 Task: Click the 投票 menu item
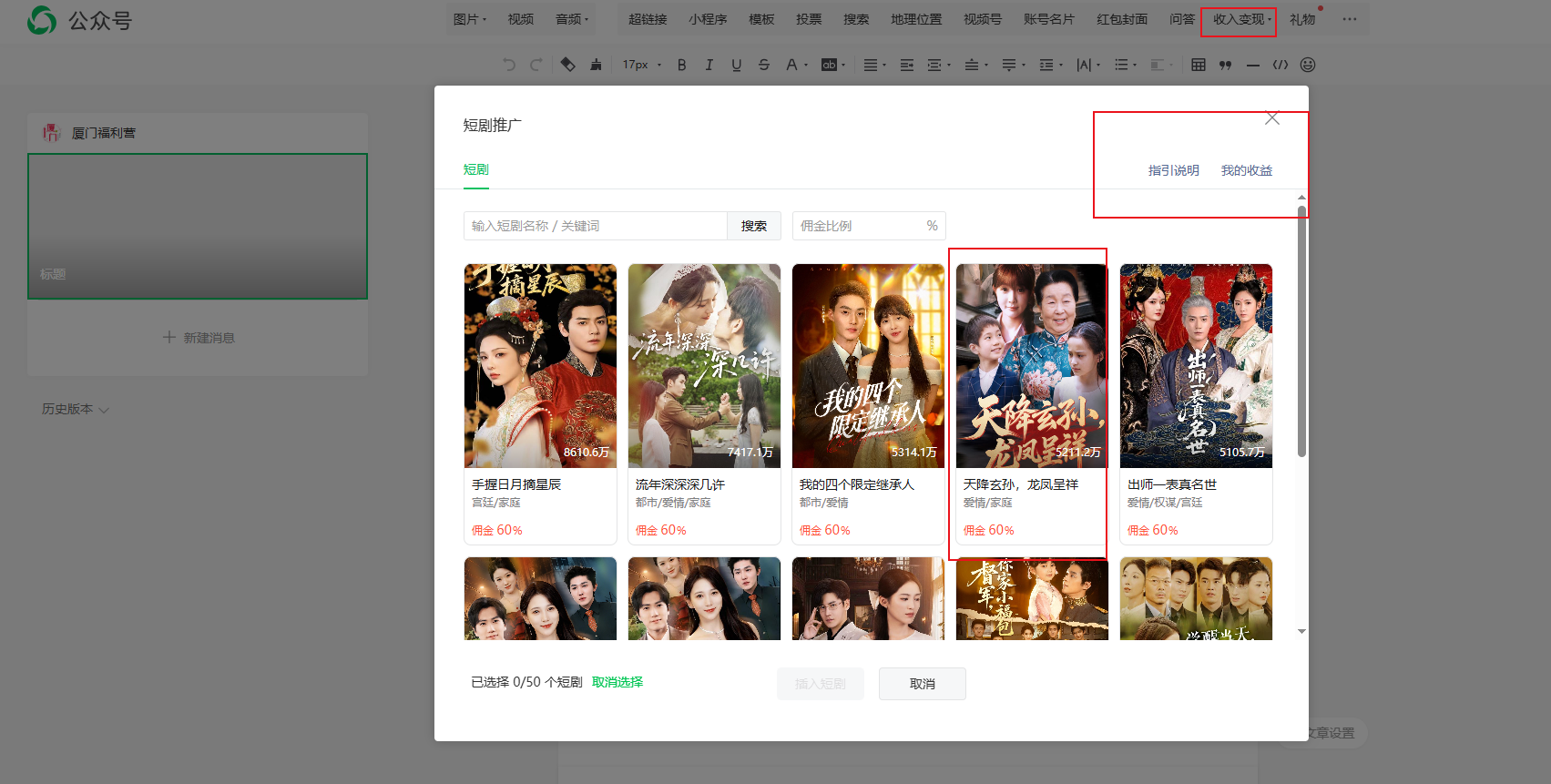point(809,19)
